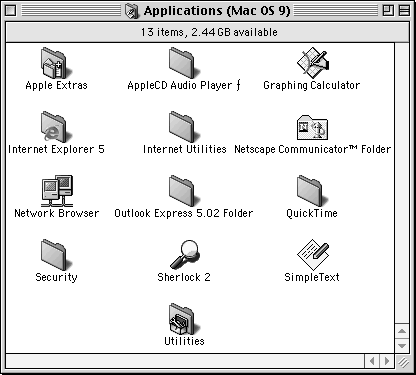Select the Internet Explorer 5 folder icon
This screenshot has width=416, height=375.
[x=56, y=127]
